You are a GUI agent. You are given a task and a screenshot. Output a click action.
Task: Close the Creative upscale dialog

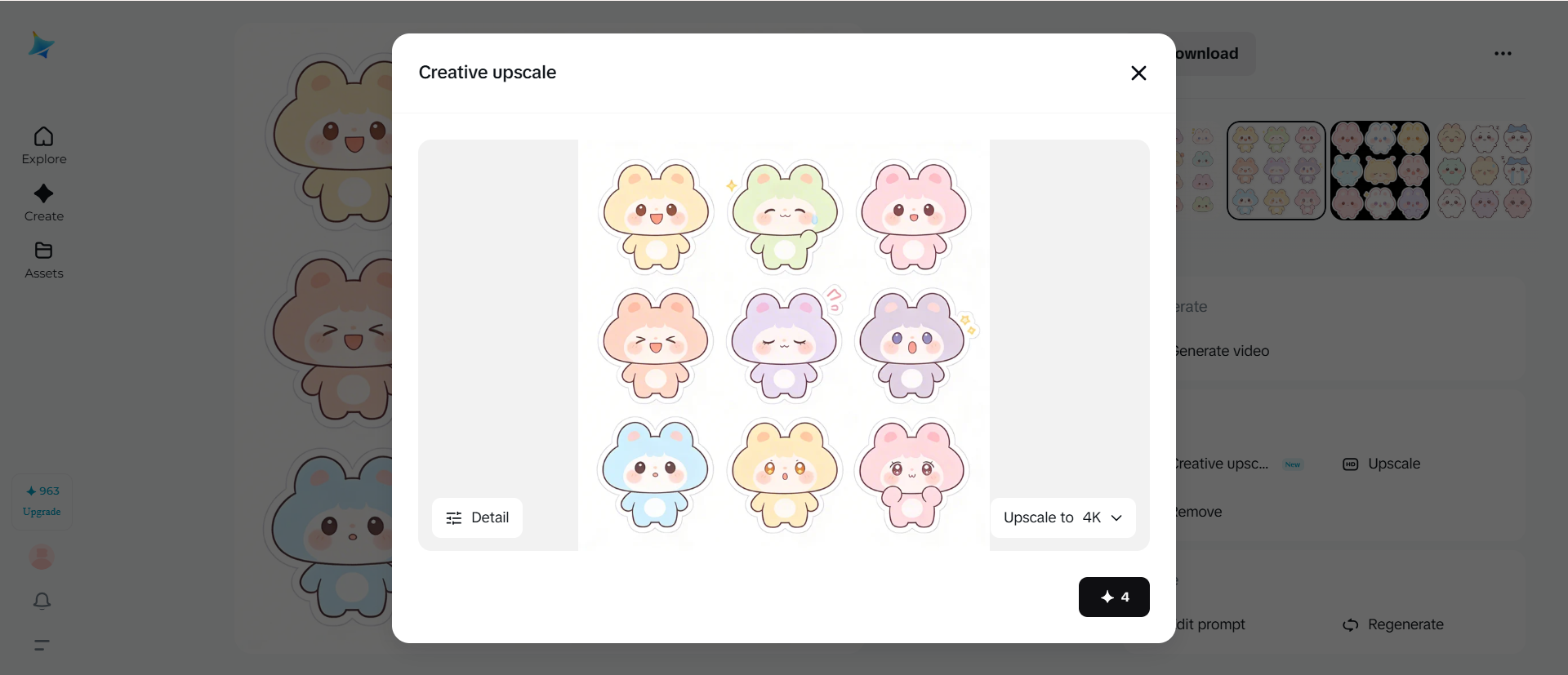pos(1138,73)
